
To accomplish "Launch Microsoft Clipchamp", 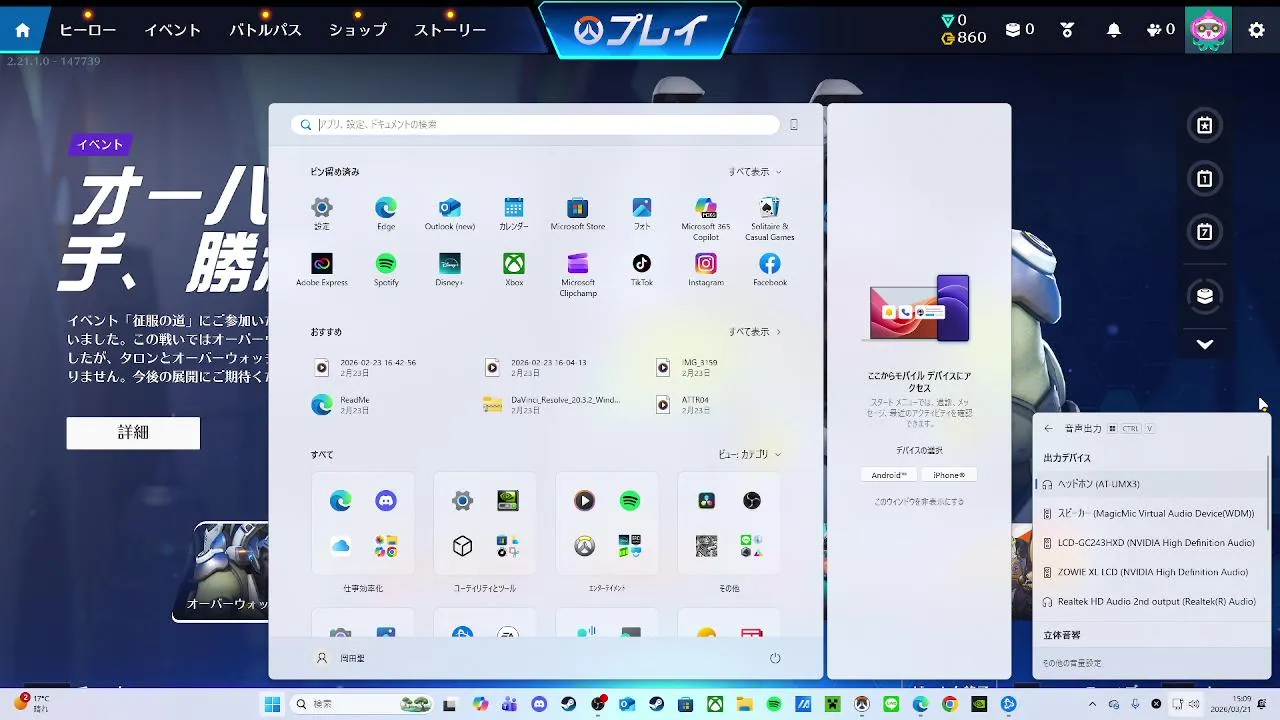I will tap(578, 274).
